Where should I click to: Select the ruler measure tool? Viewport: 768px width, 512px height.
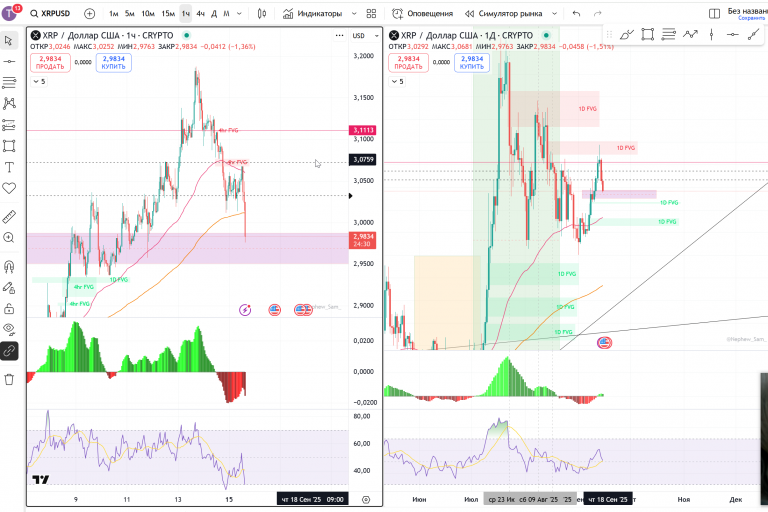[x=9, y=216]
